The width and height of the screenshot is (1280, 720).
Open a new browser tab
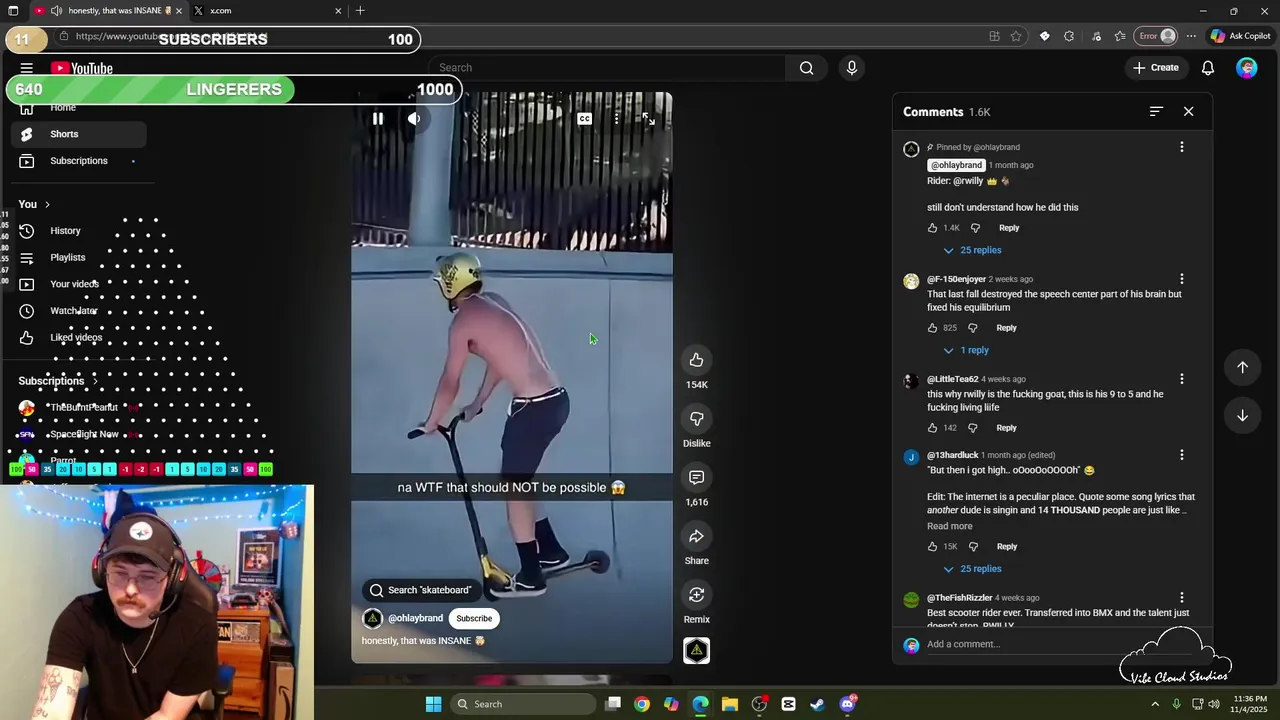[360, 11]
